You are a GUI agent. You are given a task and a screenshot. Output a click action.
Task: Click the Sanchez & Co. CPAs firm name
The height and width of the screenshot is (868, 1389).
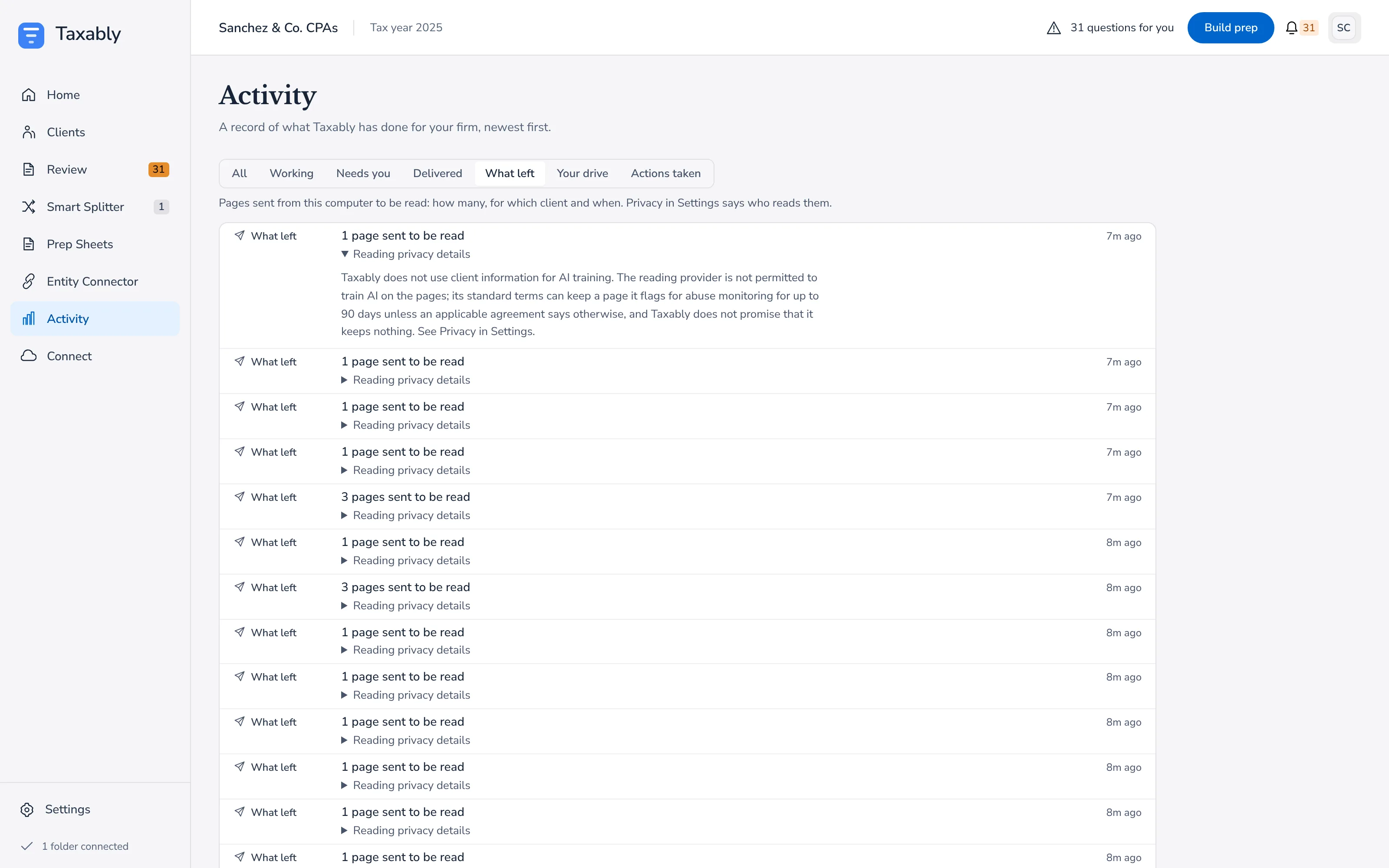(278, 27)
